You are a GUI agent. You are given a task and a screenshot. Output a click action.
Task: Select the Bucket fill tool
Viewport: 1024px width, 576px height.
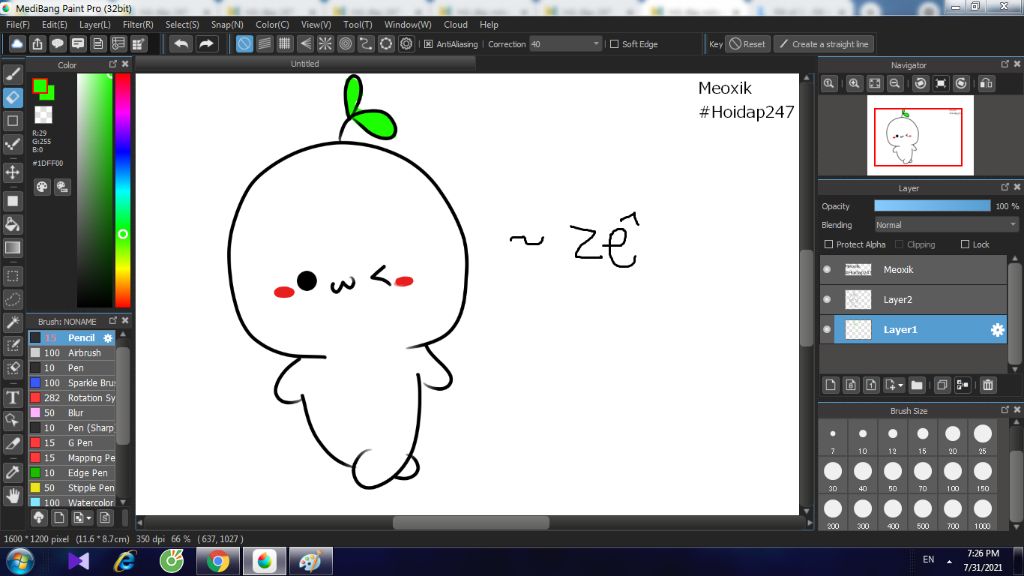[12, 225]
